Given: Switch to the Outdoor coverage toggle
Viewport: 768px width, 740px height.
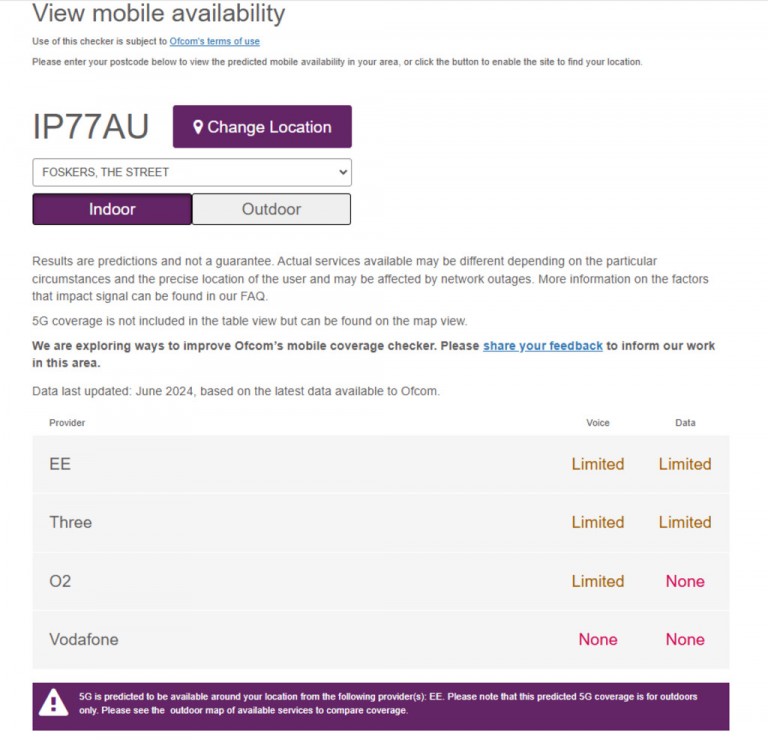Looking at the screenshot, I should click(271, 209).
